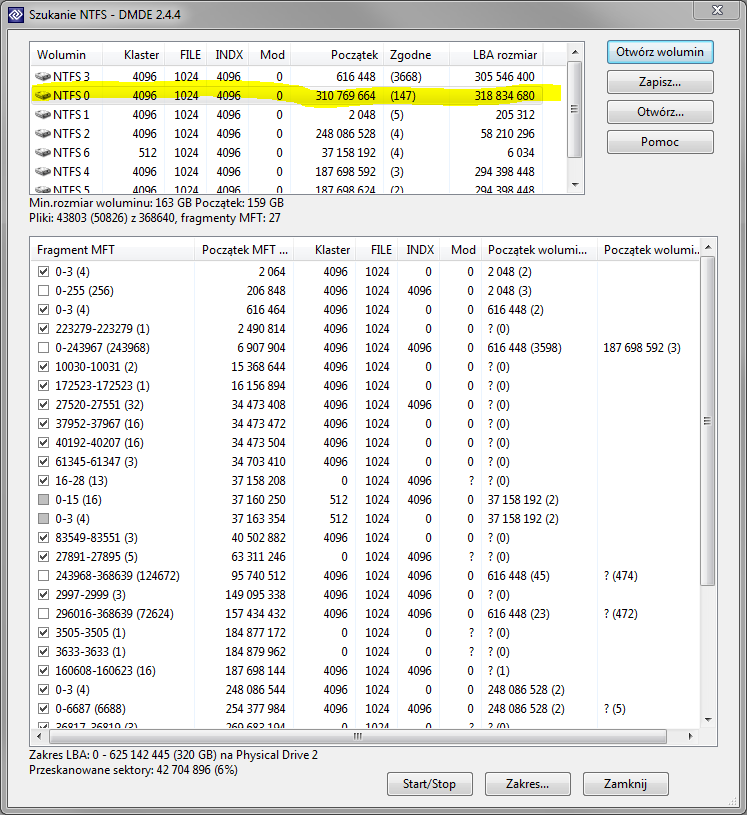Sort volumes by LBA rozmiar column header
The image size is (747, 815).
(495, 55)
